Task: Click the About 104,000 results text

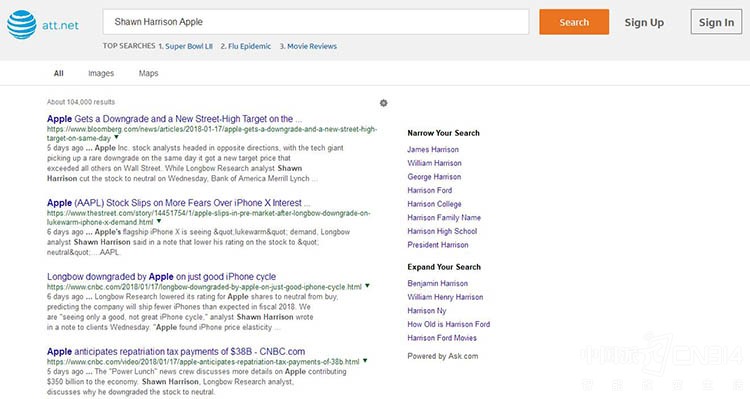Action: coord(81,102)
